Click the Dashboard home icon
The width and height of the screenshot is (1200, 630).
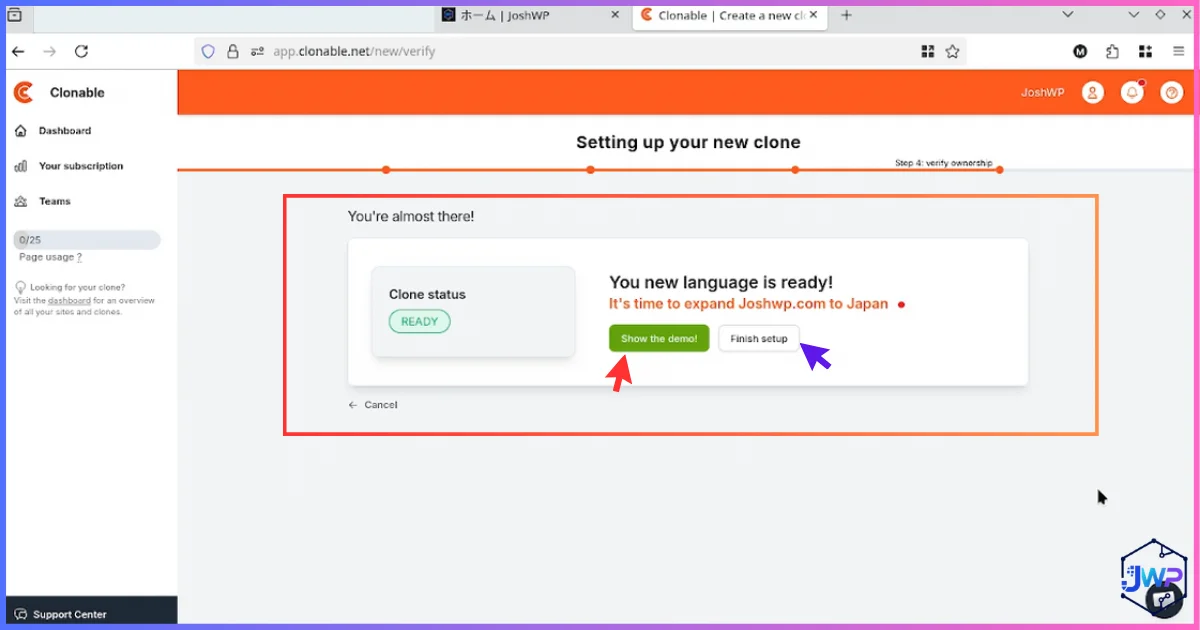pos(21,131)
